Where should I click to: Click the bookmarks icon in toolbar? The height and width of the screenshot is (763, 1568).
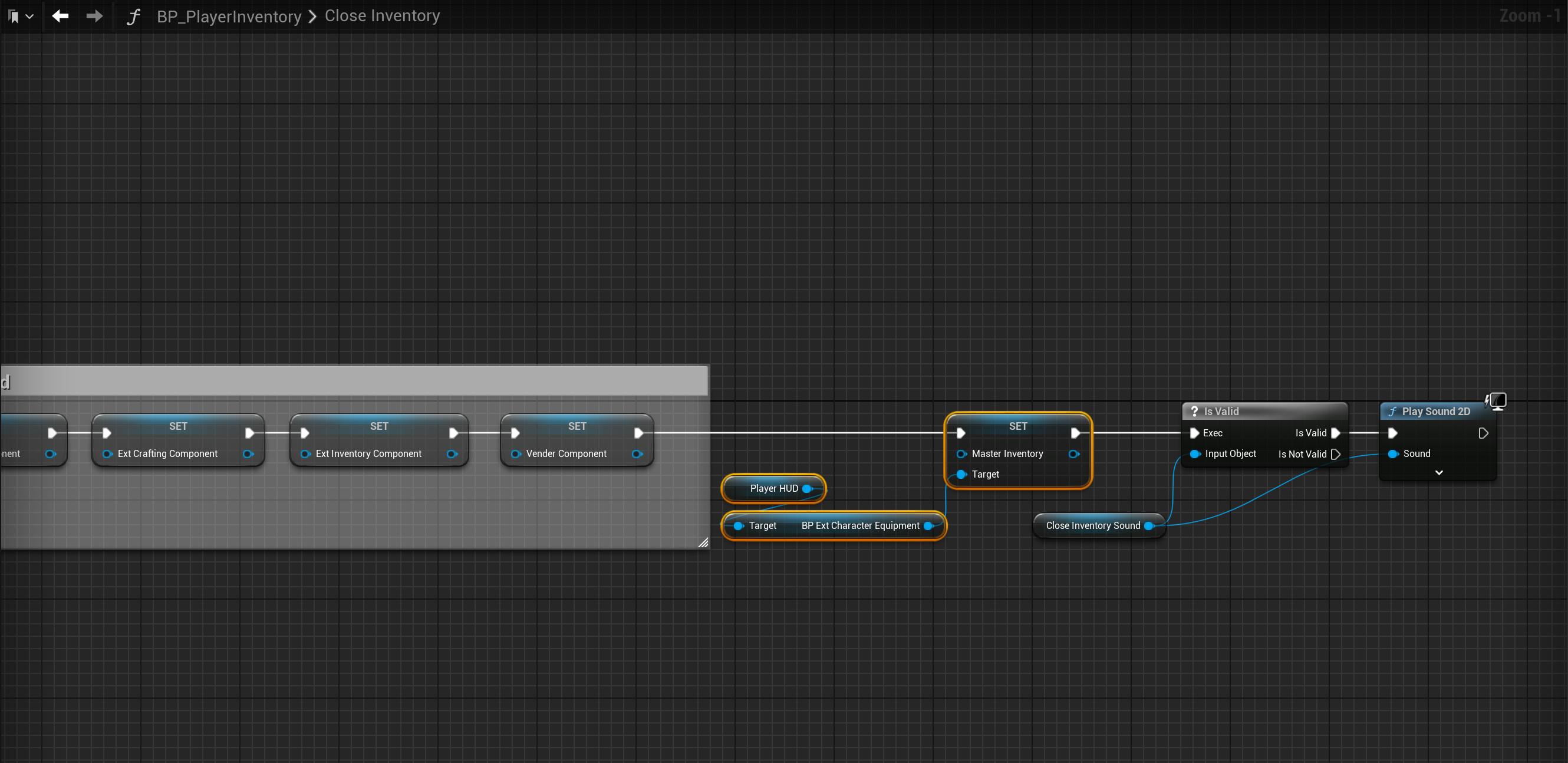[x=14, y=17]
